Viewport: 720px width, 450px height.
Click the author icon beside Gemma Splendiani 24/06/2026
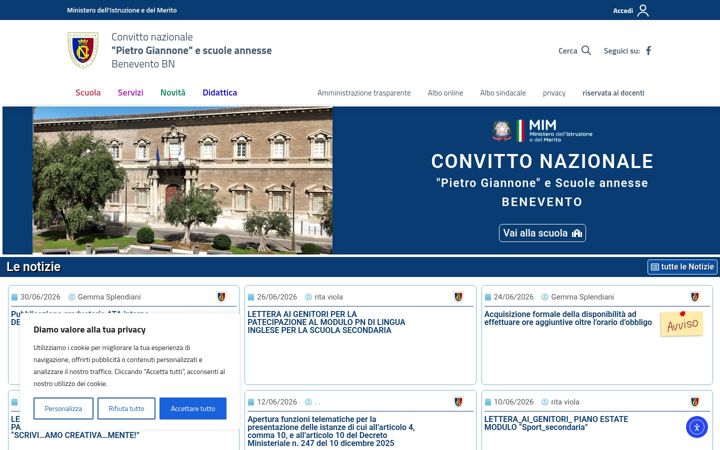545,297
